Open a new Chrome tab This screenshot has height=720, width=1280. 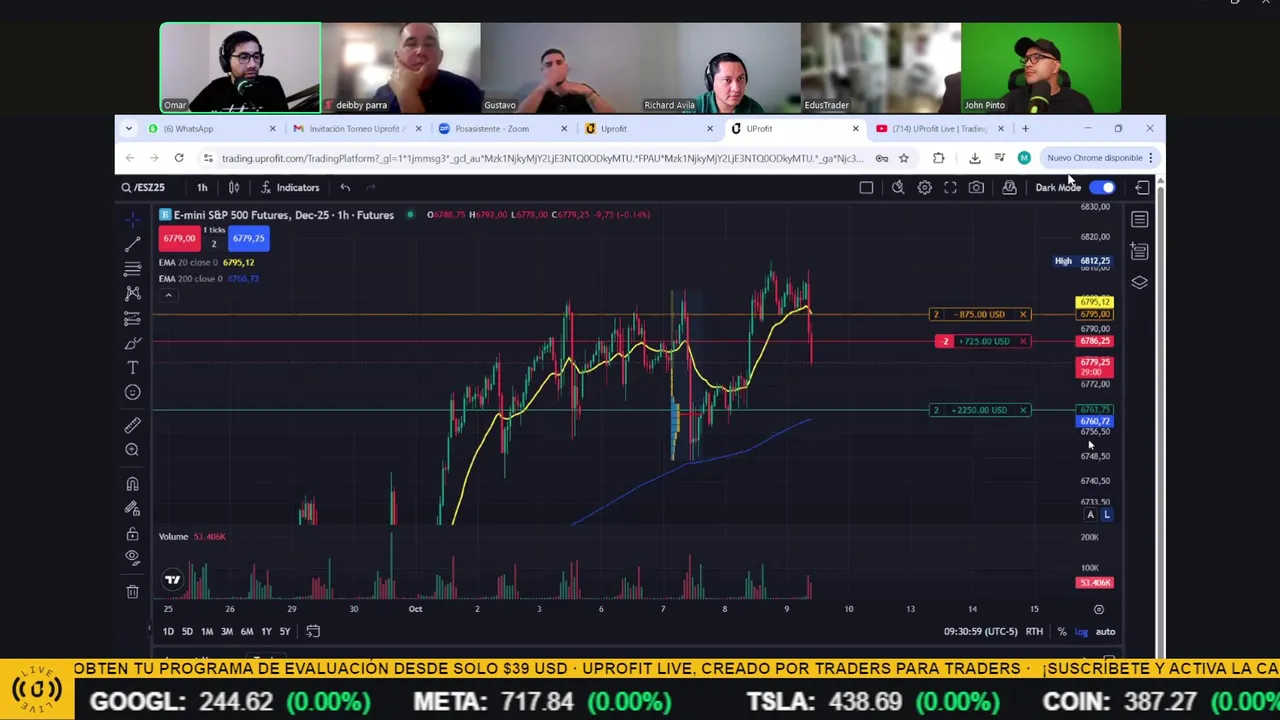(1025, 128)
